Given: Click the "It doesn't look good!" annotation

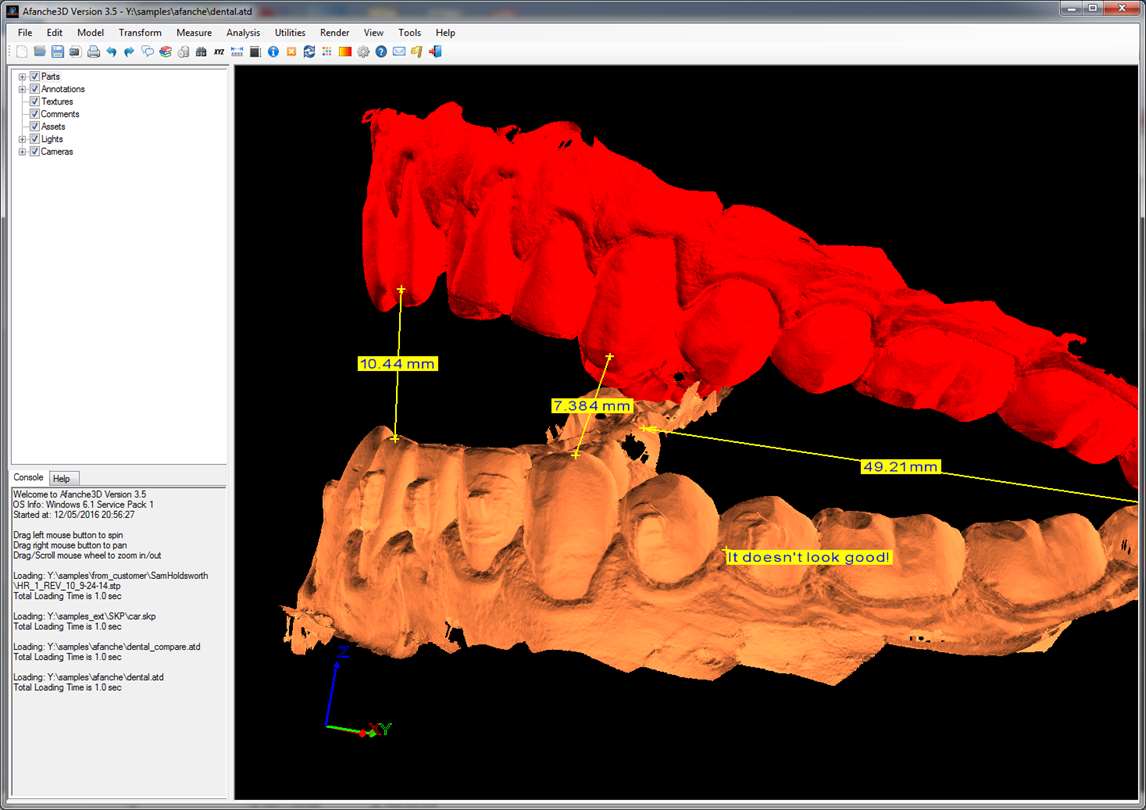Looking at the screenshot, I should click(808, 557).
